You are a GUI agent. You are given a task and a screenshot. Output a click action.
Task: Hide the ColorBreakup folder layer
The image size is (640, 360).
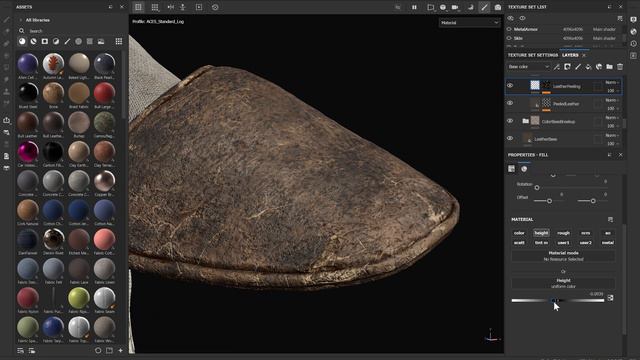coord(510,121)
